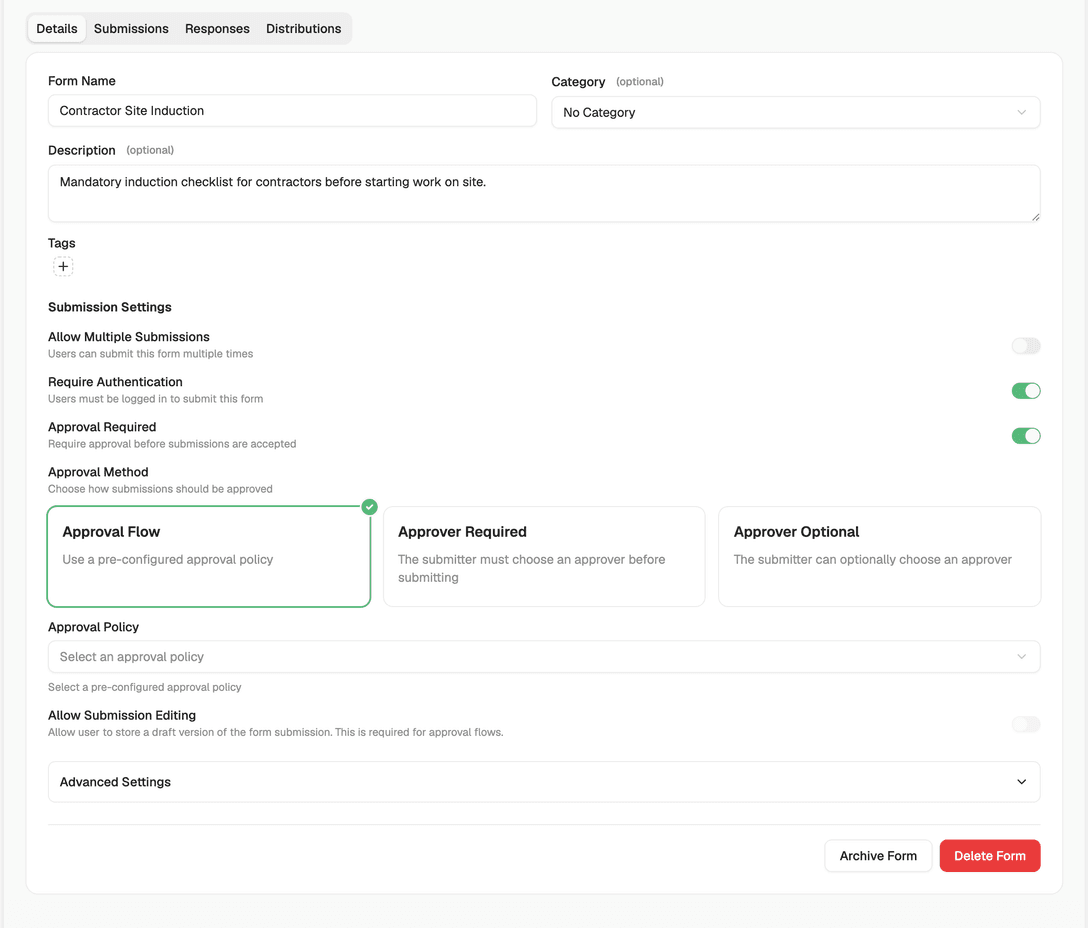Click into the Description text area

(x=544, y=194)
